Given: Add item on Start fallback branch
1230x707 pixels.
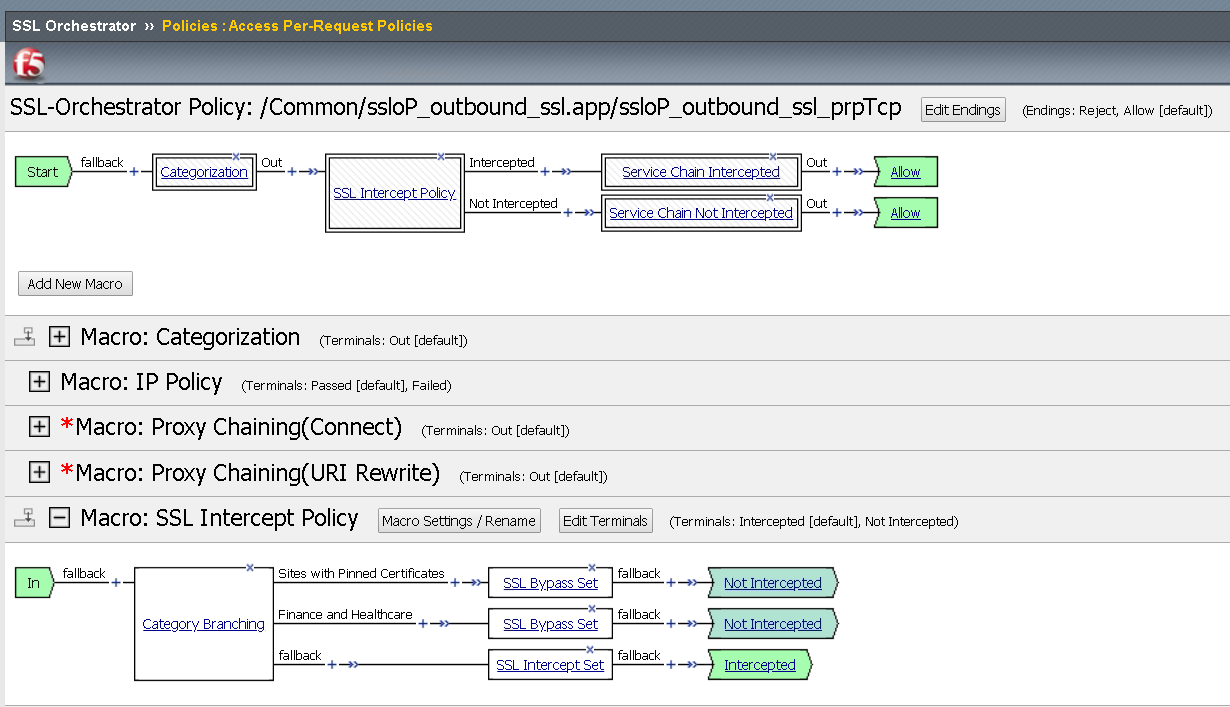Looking at the screenshot, I should (134, 172).
